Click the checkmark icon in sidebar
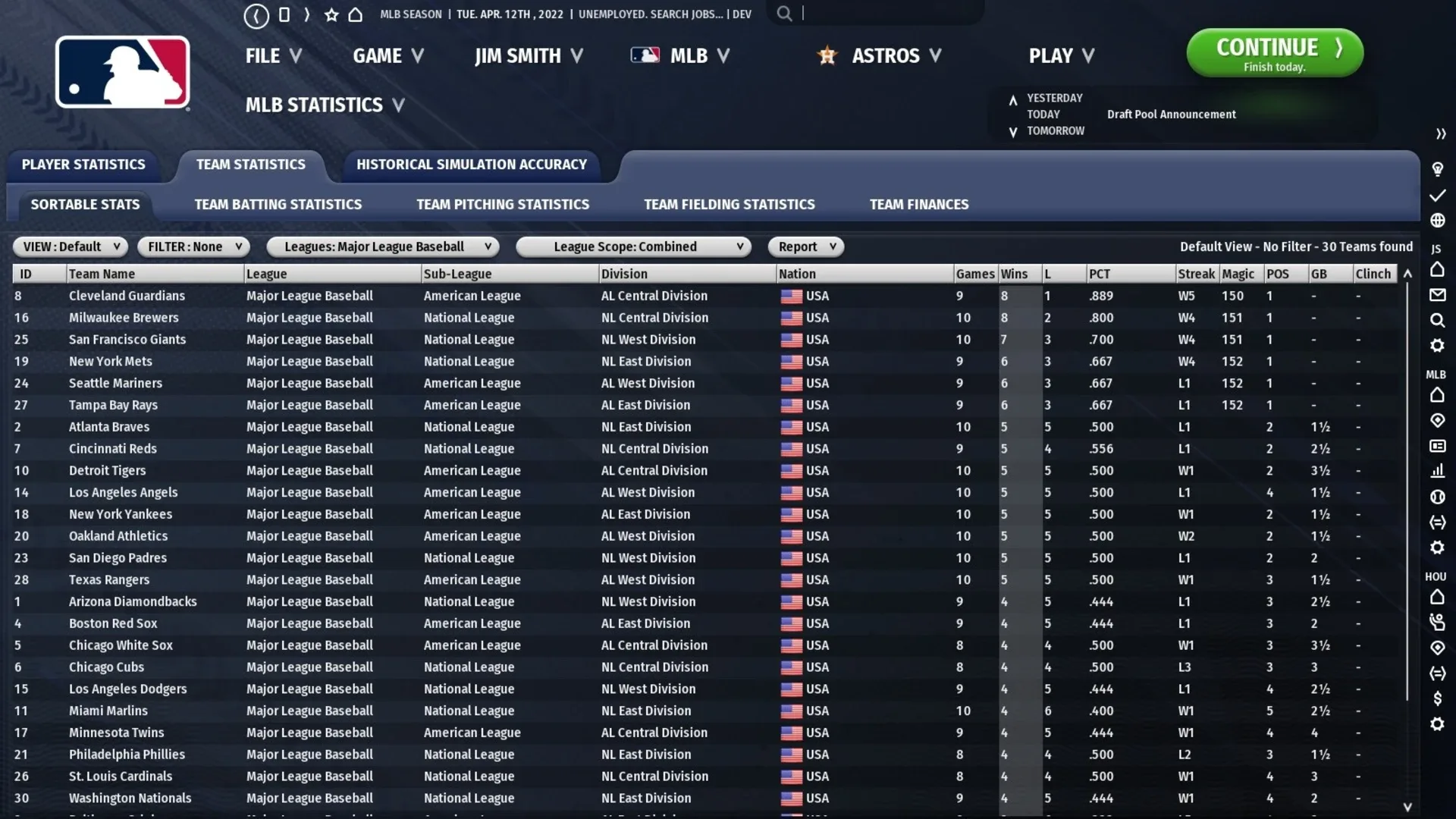 point(1437,196)
